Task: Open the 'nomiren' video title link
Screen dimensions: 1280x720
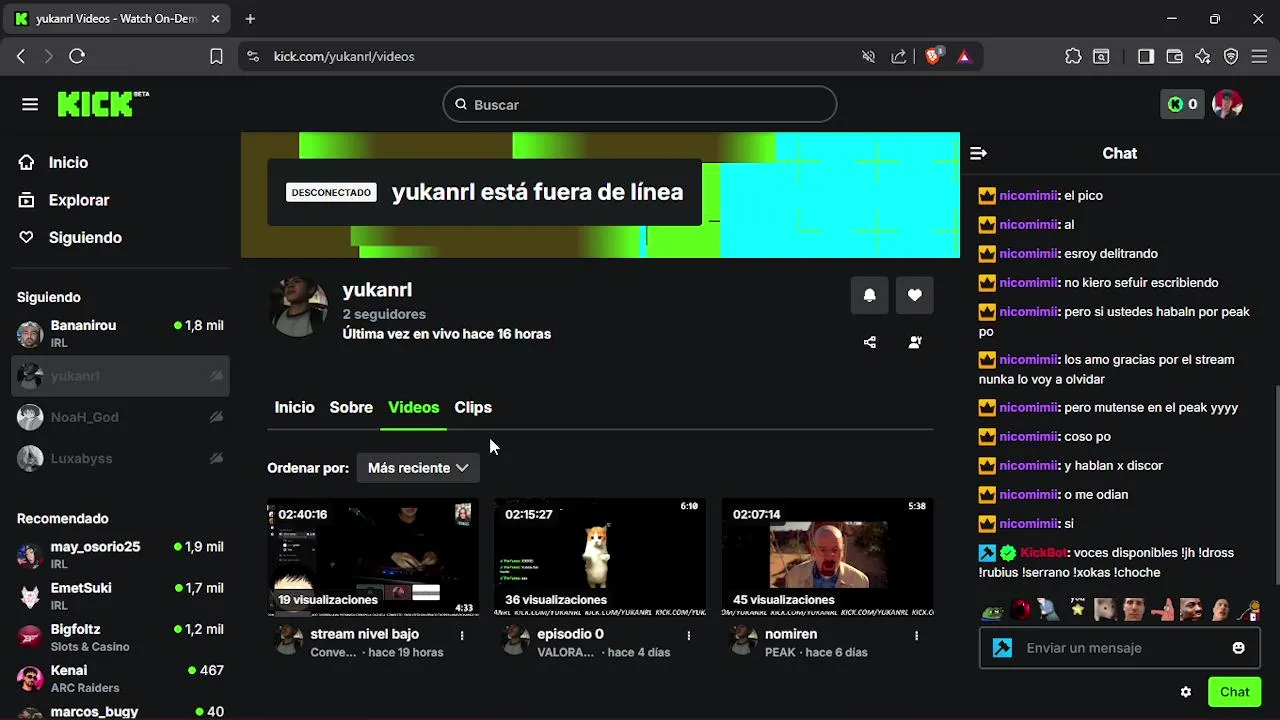Action: 791,634
